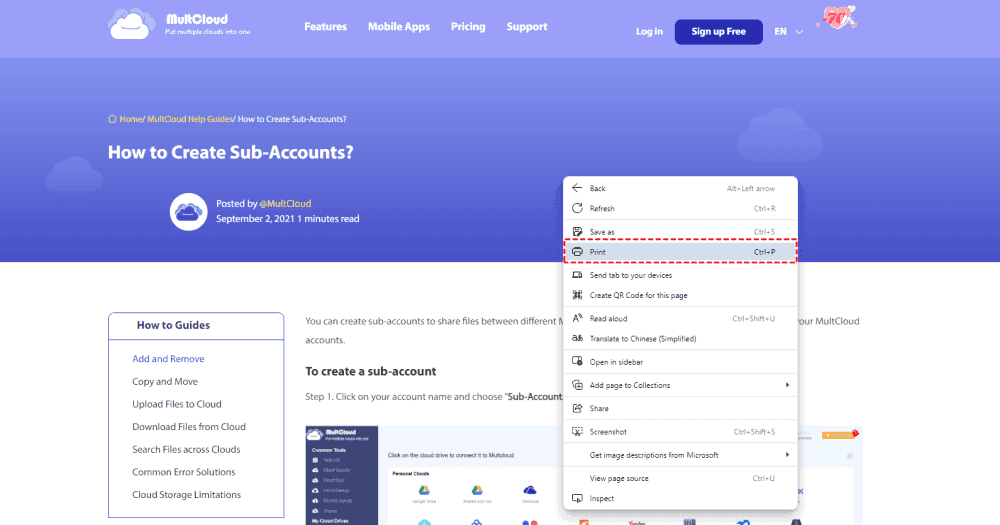Go to Pricing page
The image size is (1000, 525).
(468, 27)
